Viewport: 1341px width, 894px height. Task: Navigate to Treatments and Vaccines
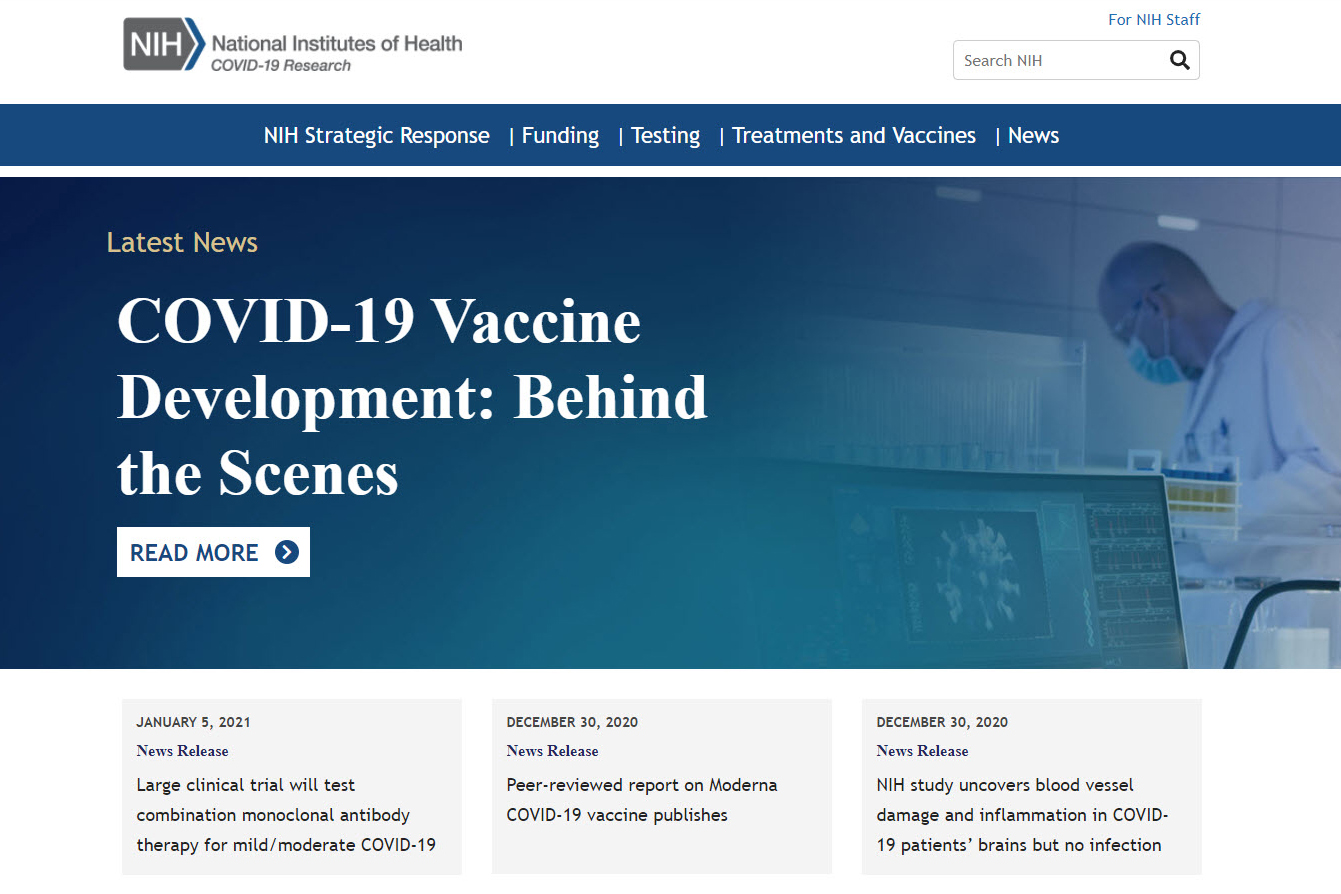[x=853, y=135]
